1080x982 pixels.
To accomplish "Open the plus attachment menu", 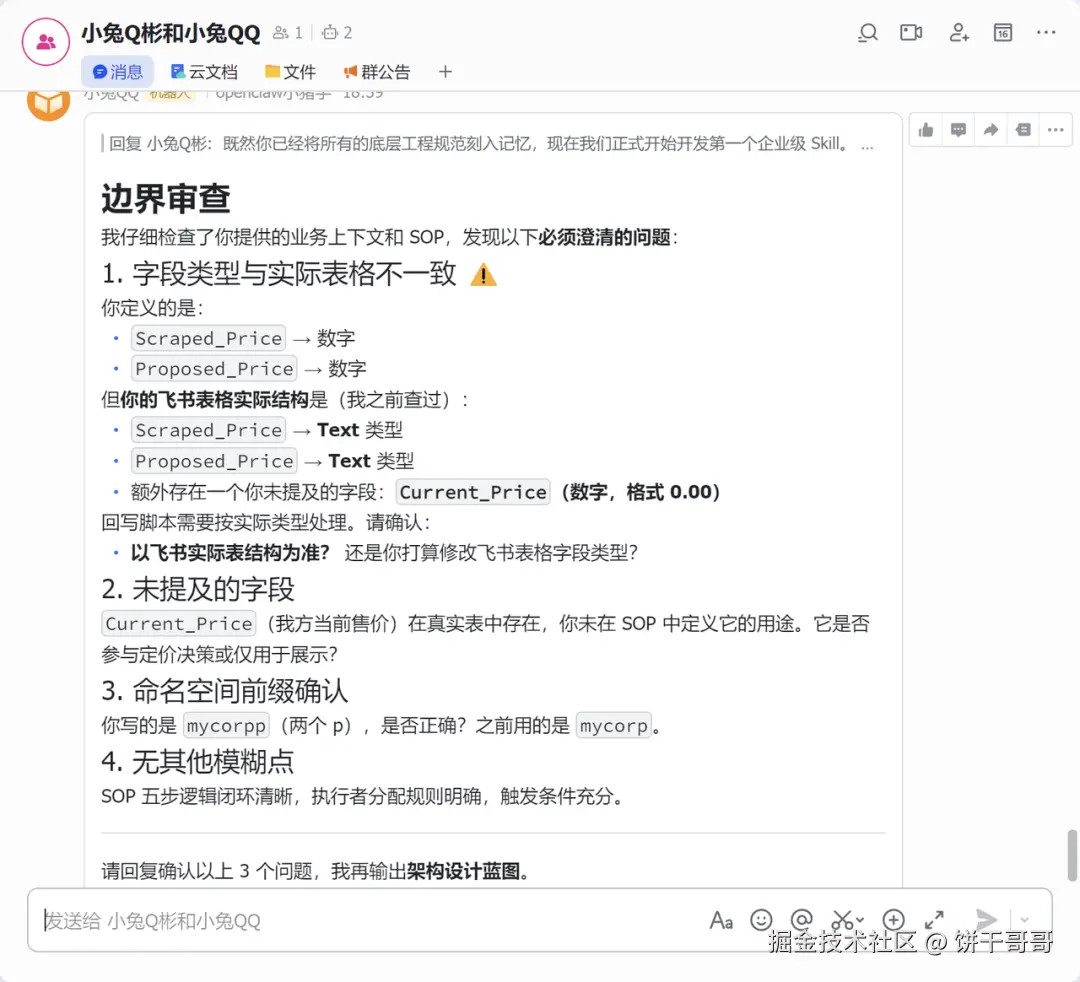I will pos(893,920).
